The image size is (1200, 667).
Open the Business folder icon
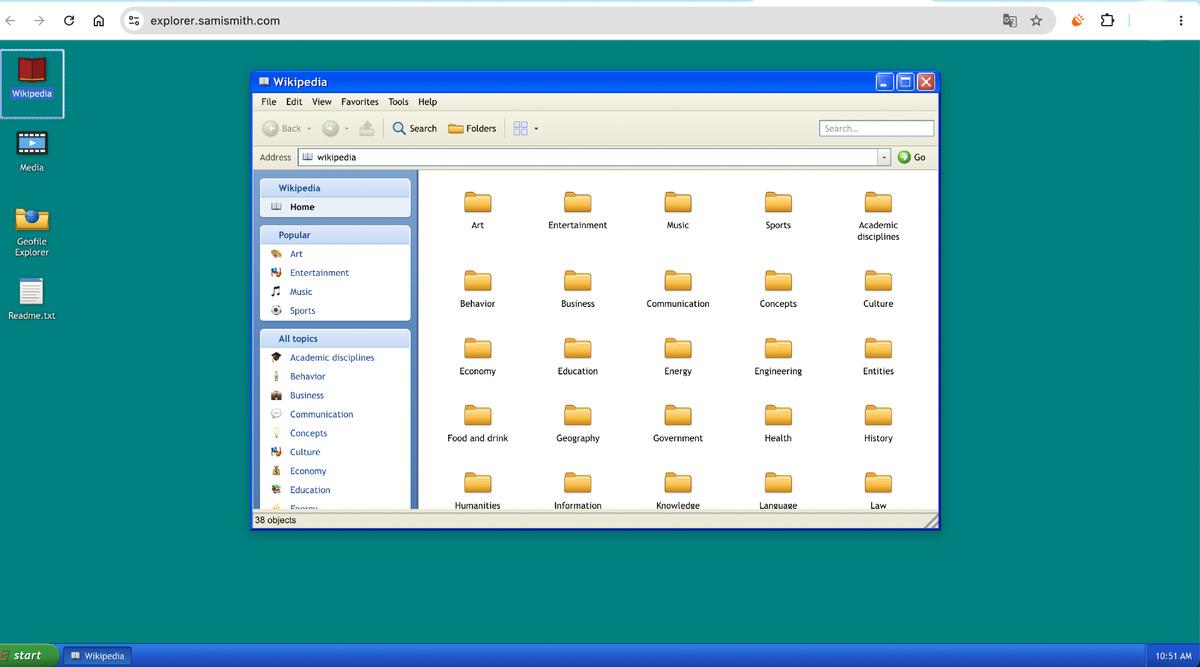point(577,281)
